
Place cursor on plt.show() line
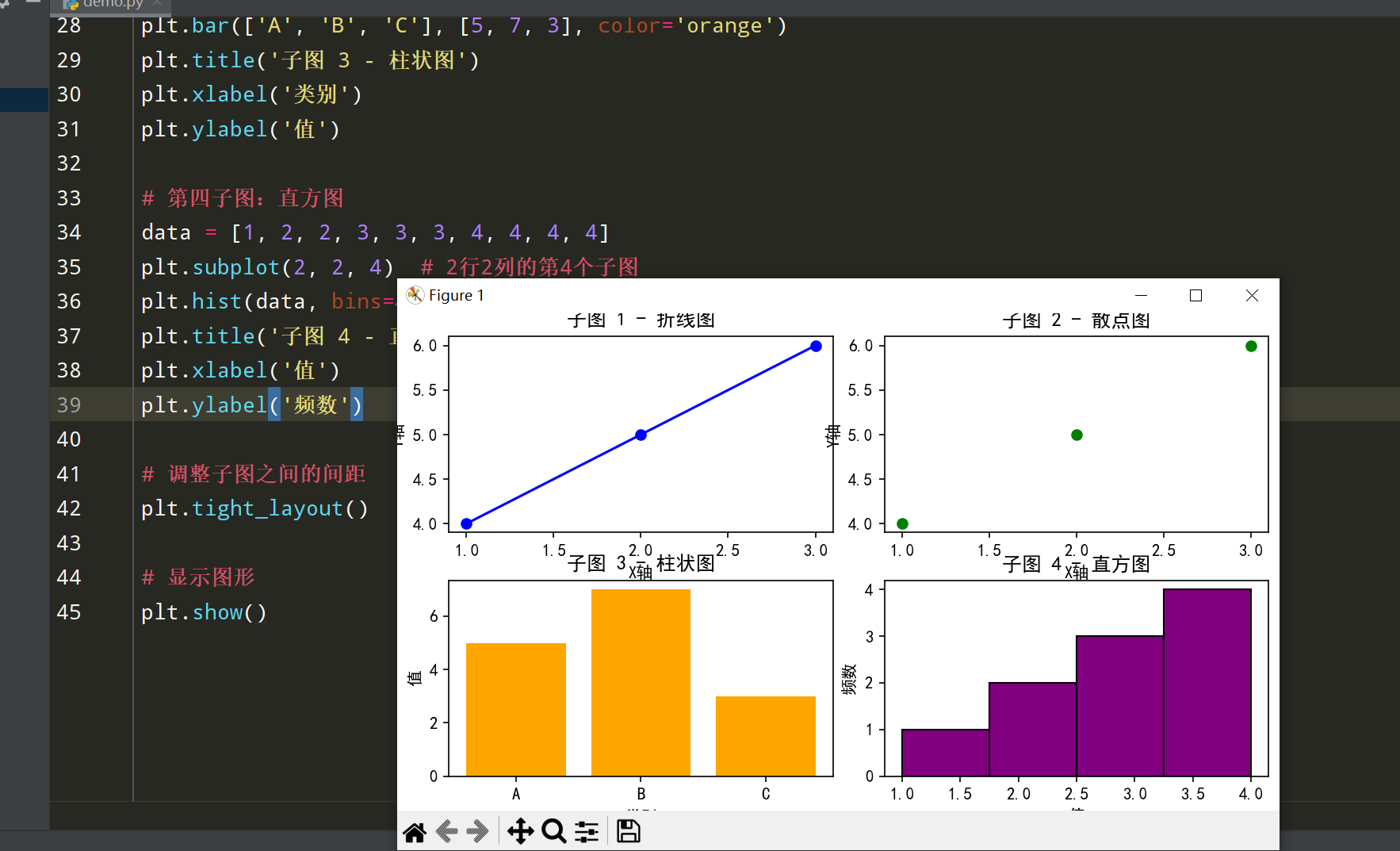[x=204, y=612]
